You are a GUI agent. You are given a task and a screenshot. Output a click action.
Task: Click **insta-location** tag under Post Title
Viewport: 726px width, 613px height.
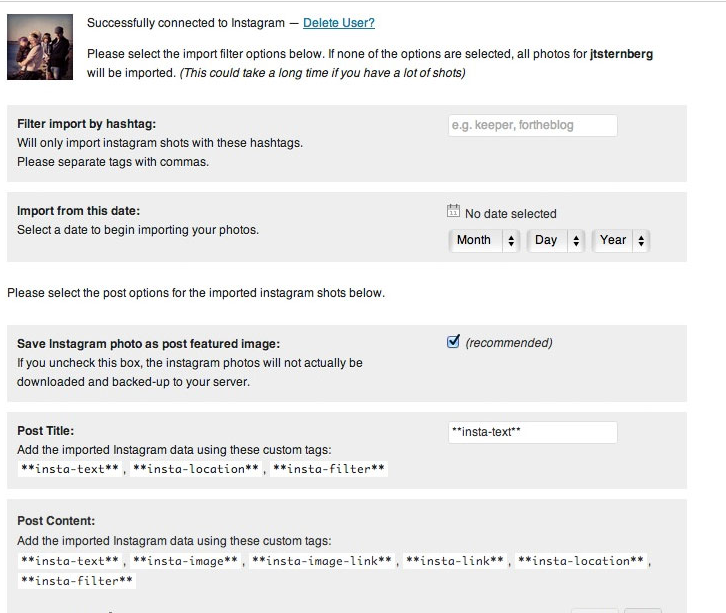click(196, 469)
